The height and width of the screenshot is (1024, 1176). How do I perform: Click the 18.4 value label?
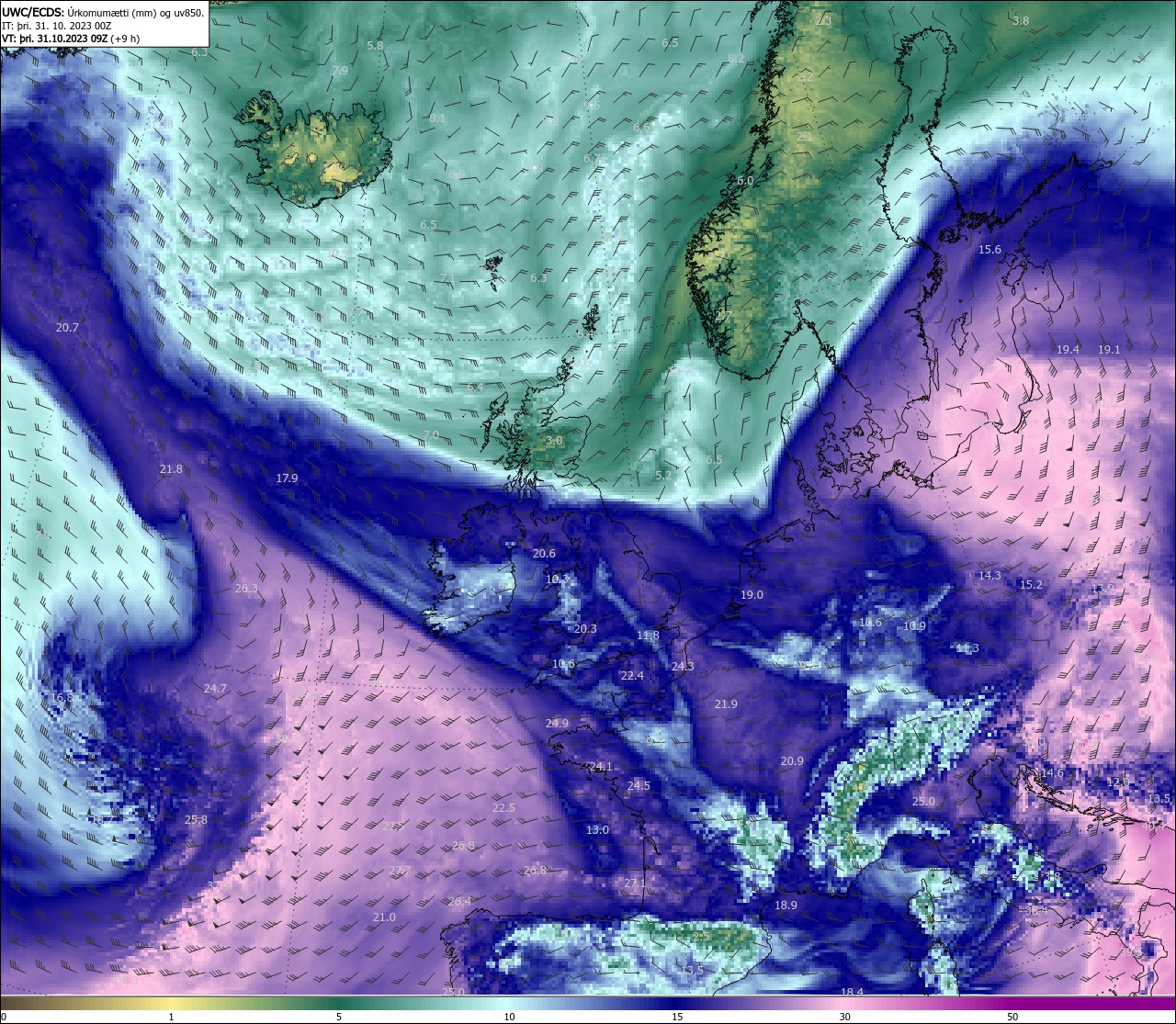tap(852, 991)
